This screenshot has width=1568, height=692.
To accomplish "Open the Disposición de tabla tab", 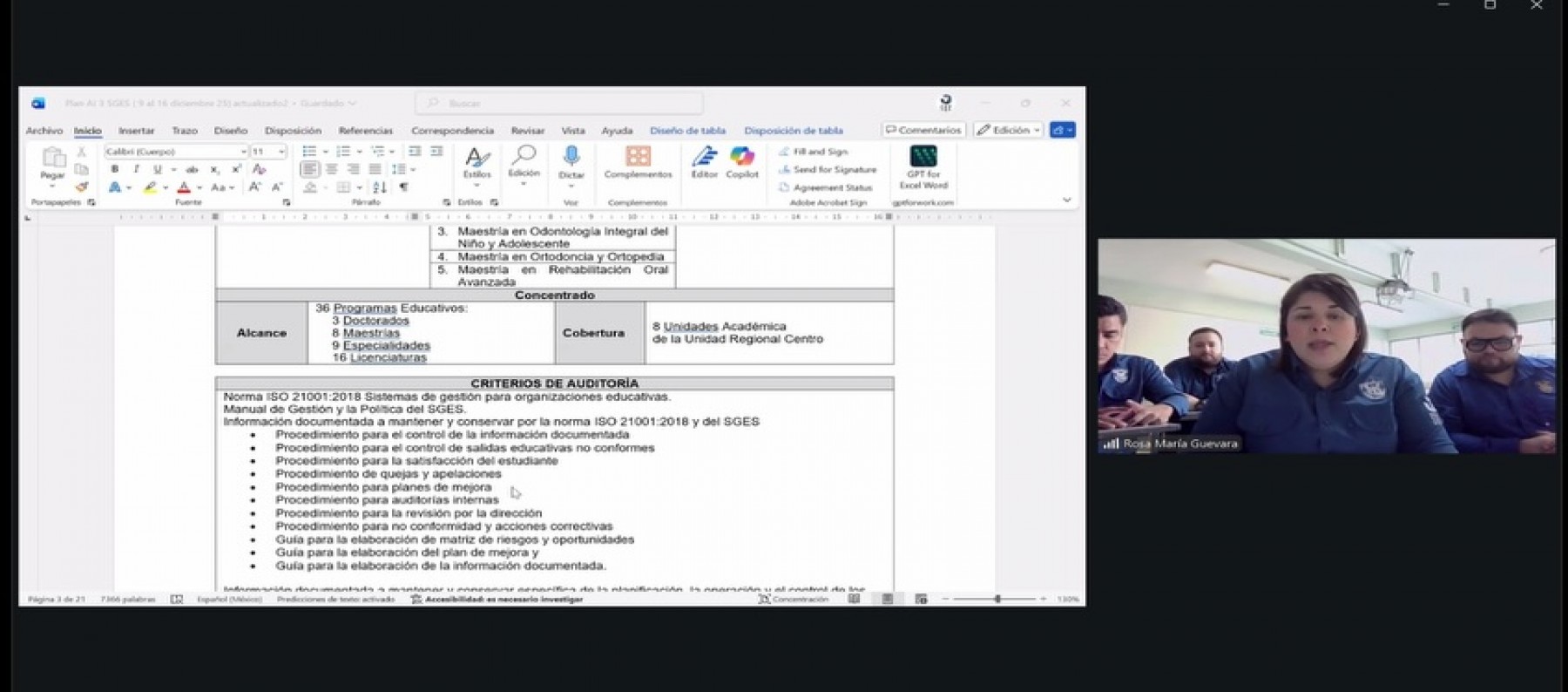I will point(794,131).
